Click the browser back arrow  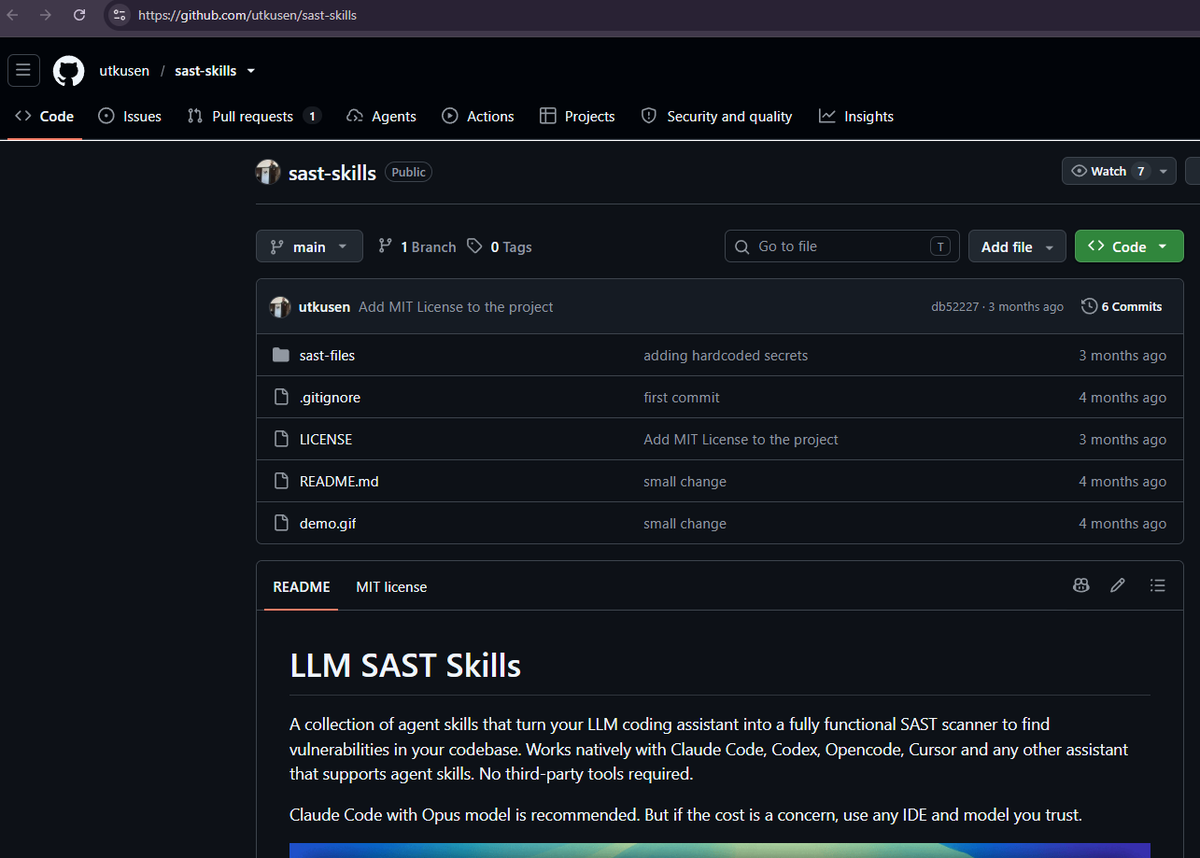point(13,15)
